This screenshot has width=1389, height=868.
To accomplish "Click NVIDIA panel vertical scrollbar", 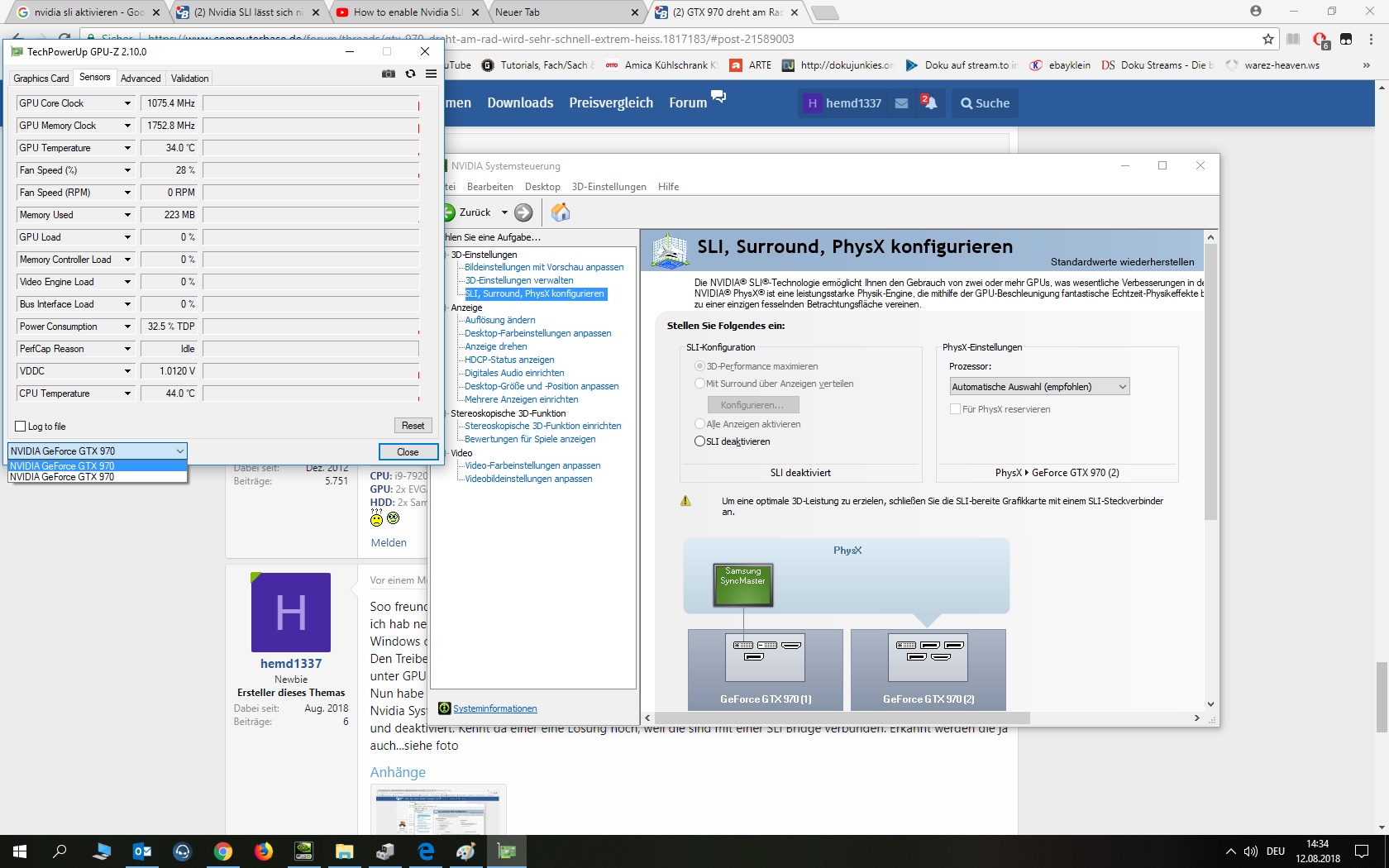I will coord(1210,380).
